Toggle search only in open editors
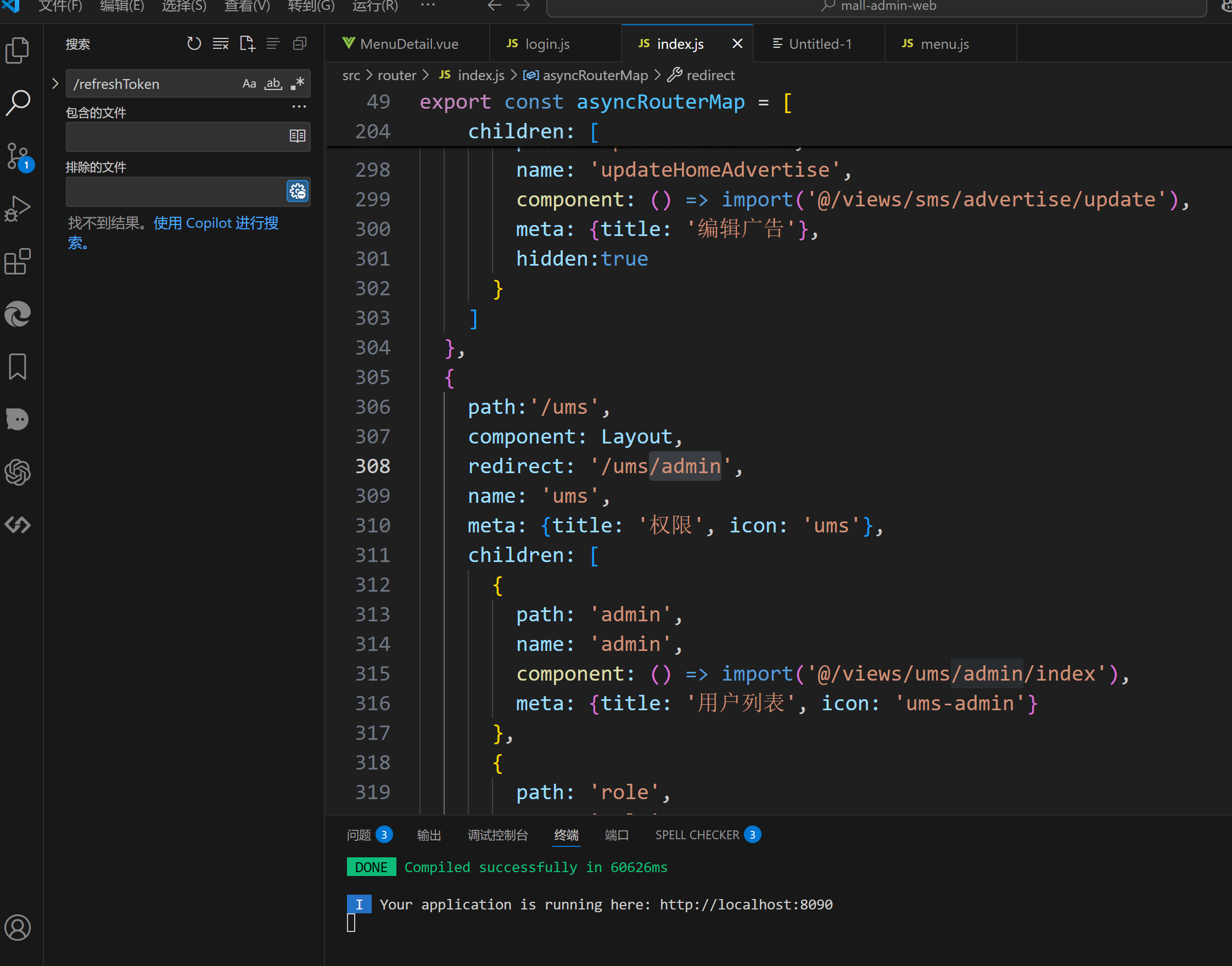This screenshot has width=1232, height=966. (298, 136)
